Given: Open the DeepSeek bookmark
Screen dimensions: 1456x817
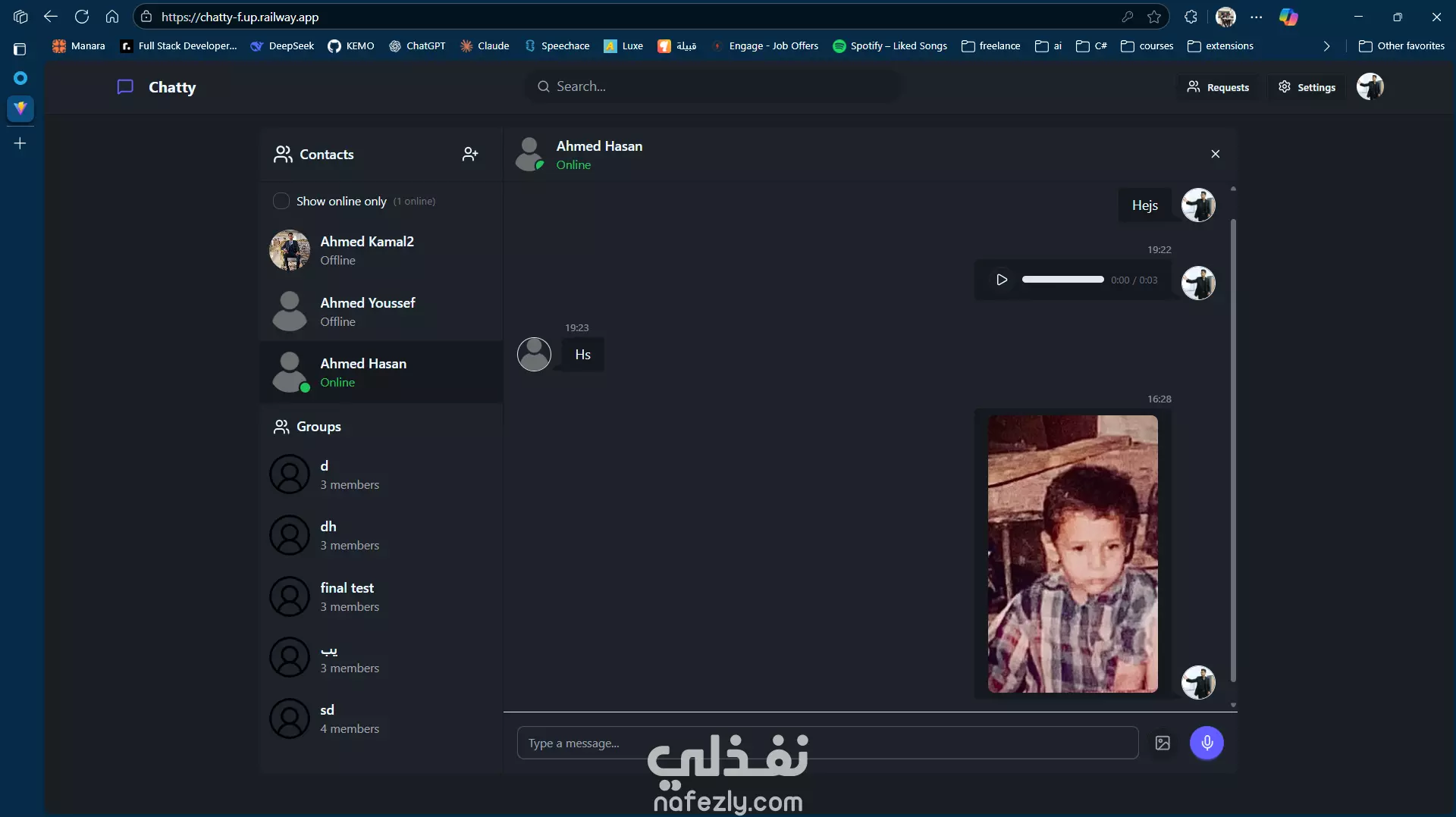Looking at the screenshot, I should (x=282, y=46).
